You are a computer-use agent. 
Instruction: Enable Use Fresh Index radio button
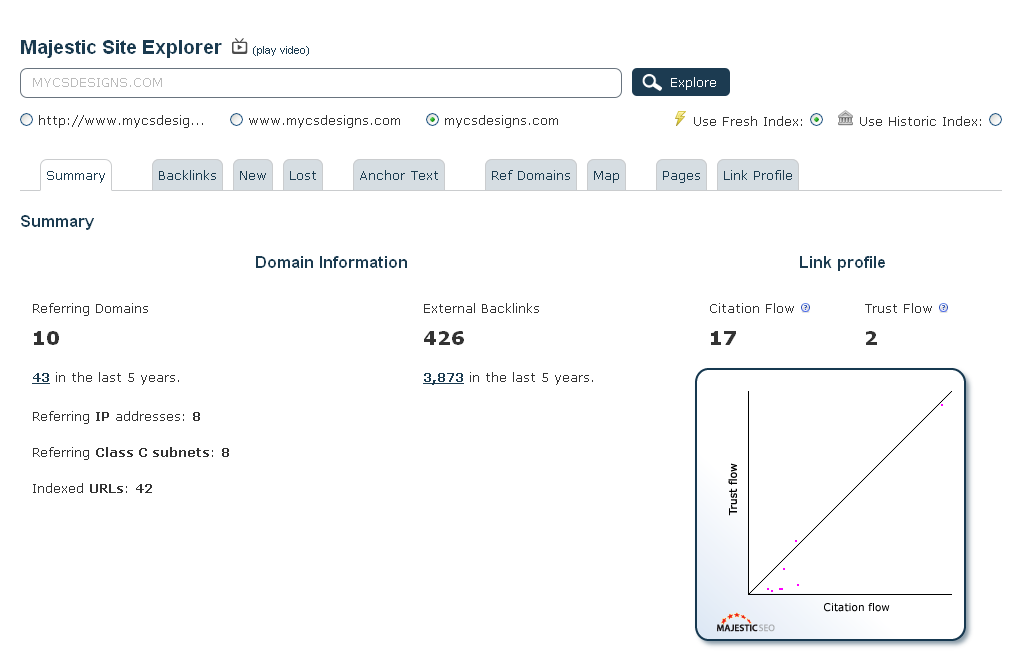pos(817,120)
